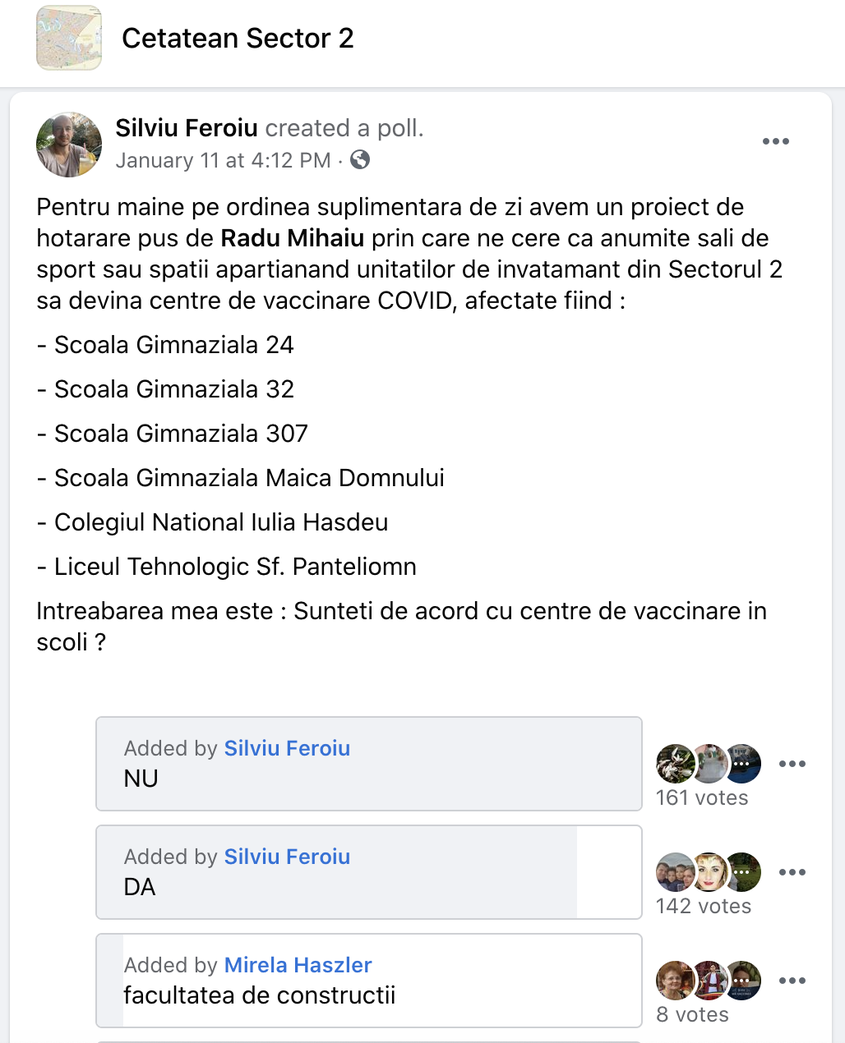Viewport: 845px width, 1043px height.
Task: Open the post options menu (three dots)
Action: click(776, 141)
